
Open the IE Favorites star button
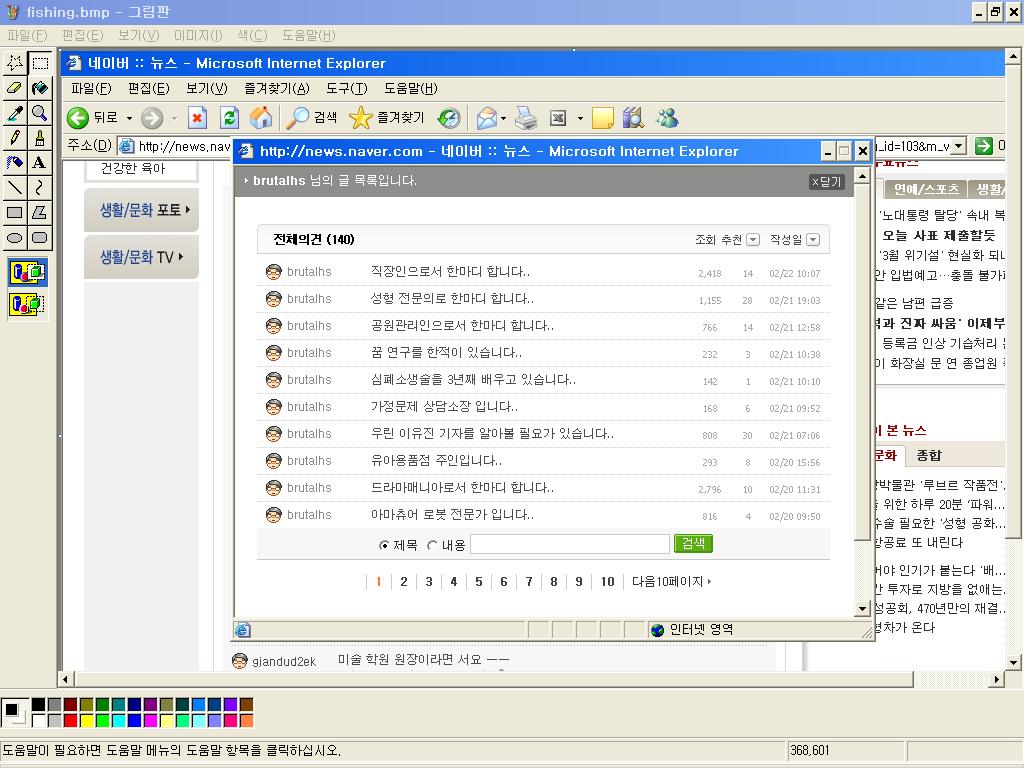tap(387, 118)
